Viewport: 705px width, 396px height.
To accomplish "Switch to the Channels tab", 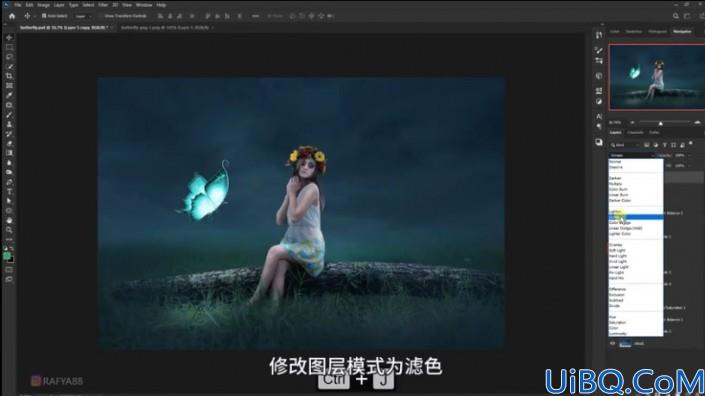I will pos(635,133).
